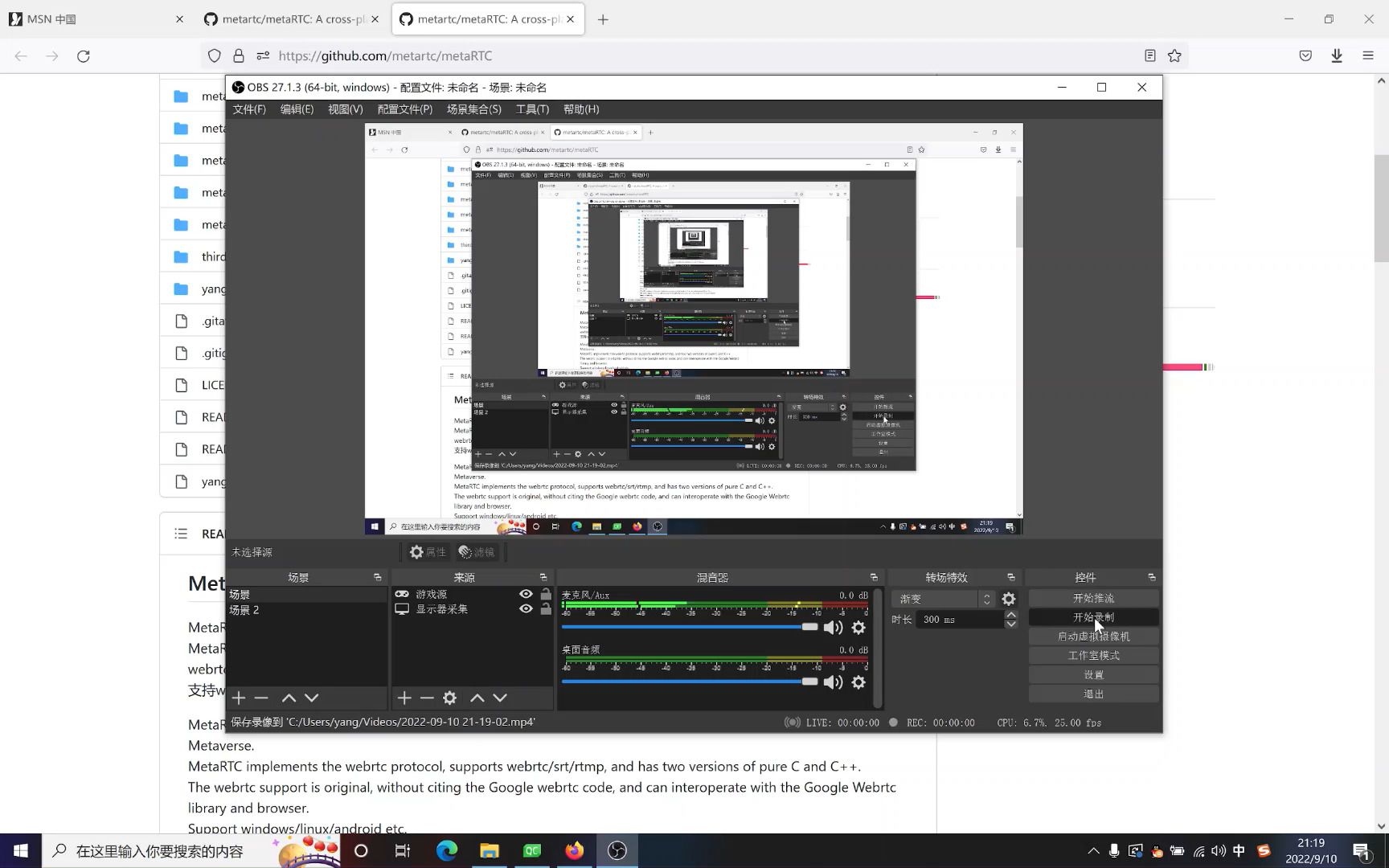
Task: Open OBS 视图(V) menu
Action: tap(345, 109)
